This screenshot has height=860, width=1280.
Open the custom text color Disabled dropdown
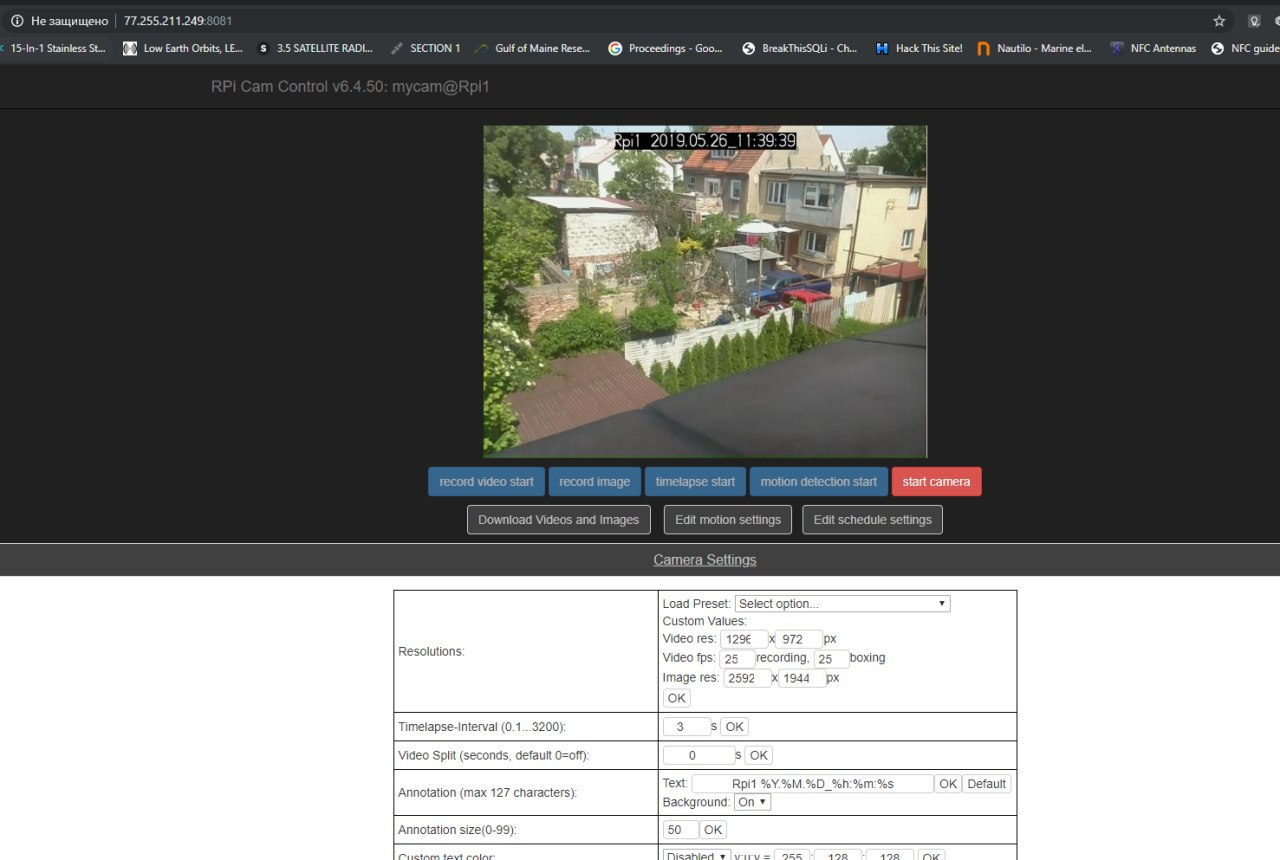click(696, 856)
